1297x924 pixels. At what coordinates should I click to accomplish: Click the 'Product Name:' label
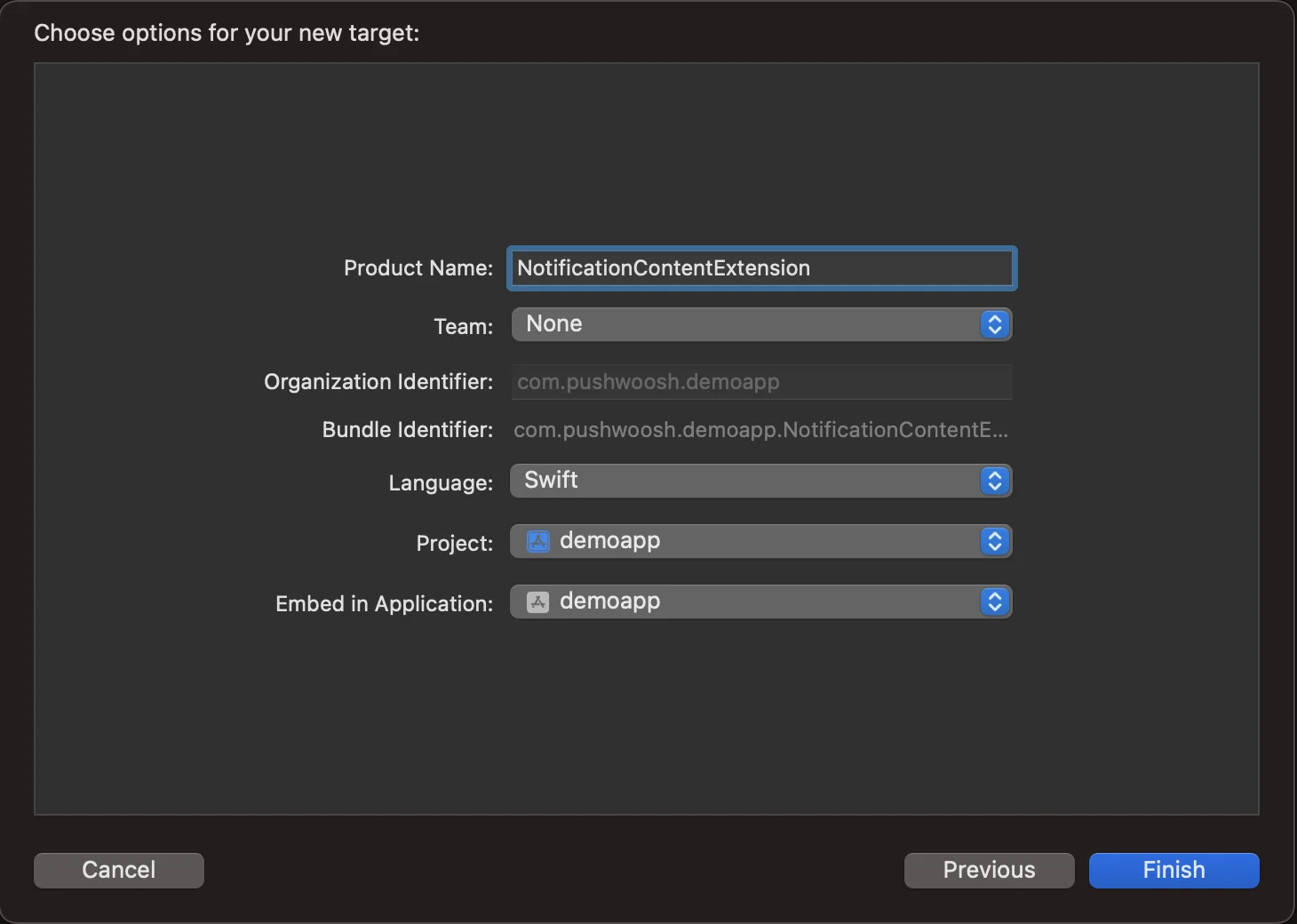point(418,268)
